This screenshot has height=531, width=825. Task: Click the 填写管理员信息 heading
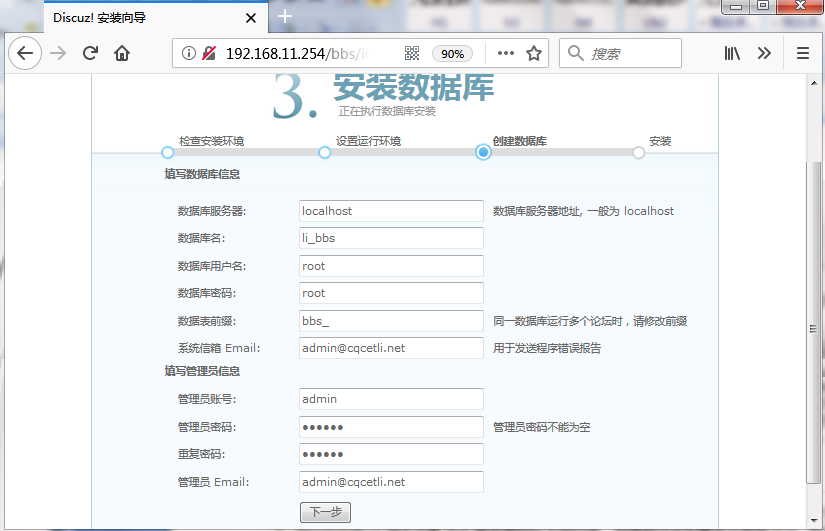[202, 371]
